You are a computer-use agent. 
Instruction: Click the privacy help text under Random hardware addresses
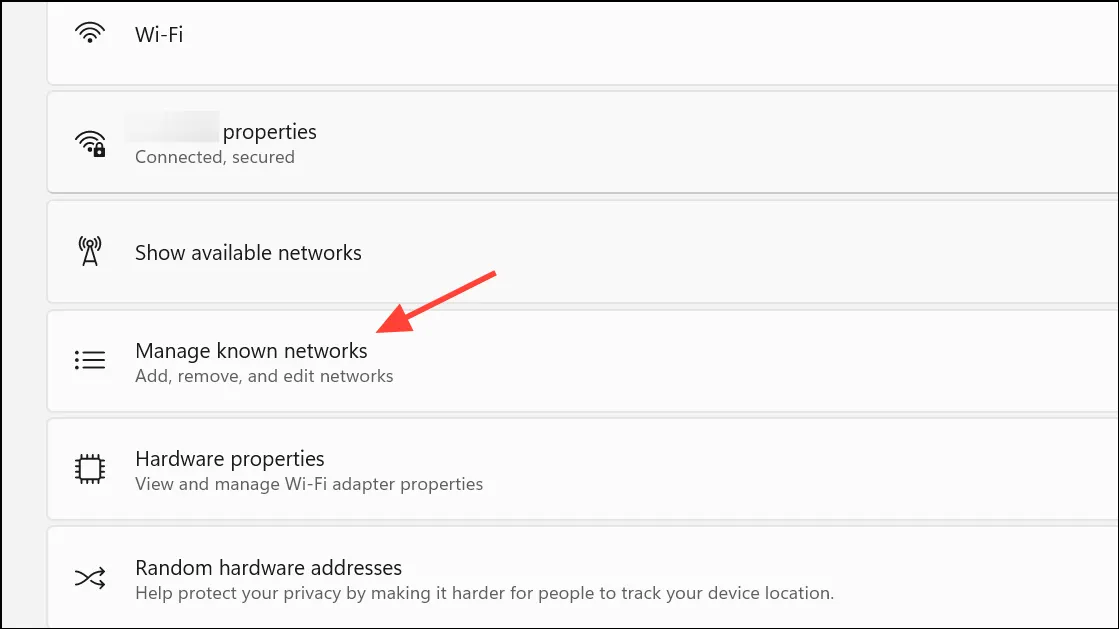(x=485, y=593)
